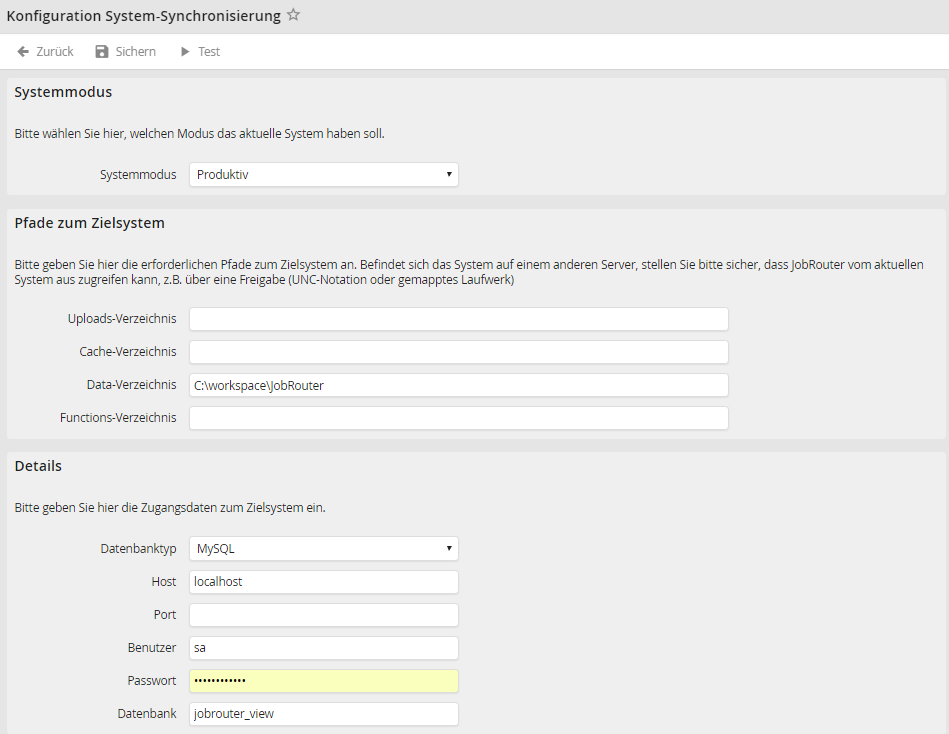Open the Systemmodus dropdown showing Produktiv
This screenshot has height=734, width=949.
[x=324, y=174]
